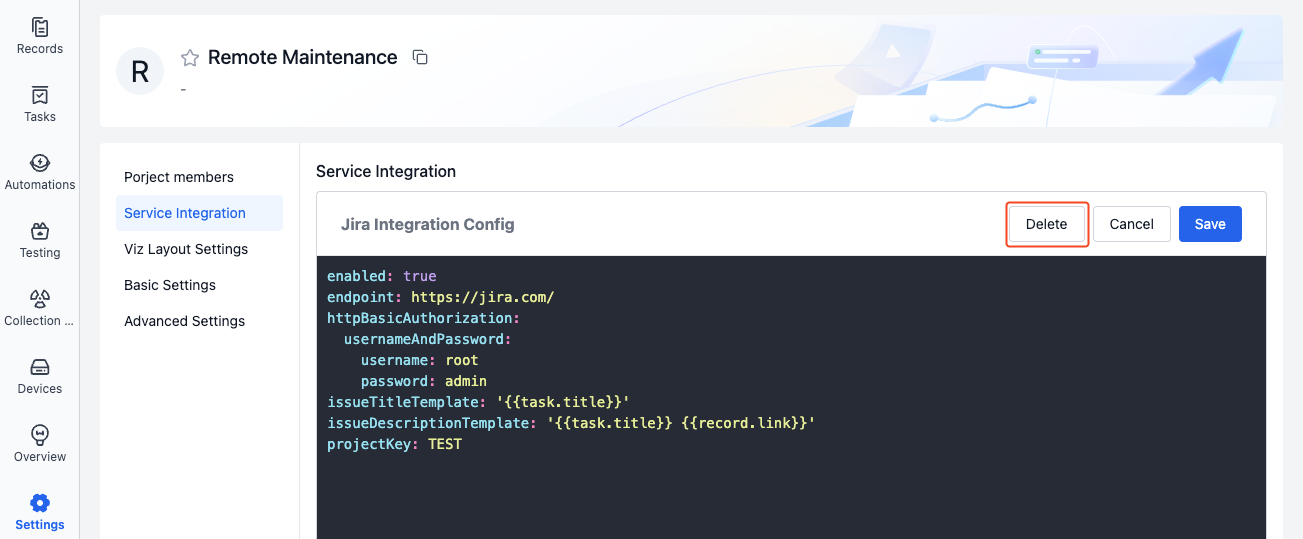Cancel editing the Jira config
The height and width of the screenshot is (539, 1303).
tap(1131, 224)
